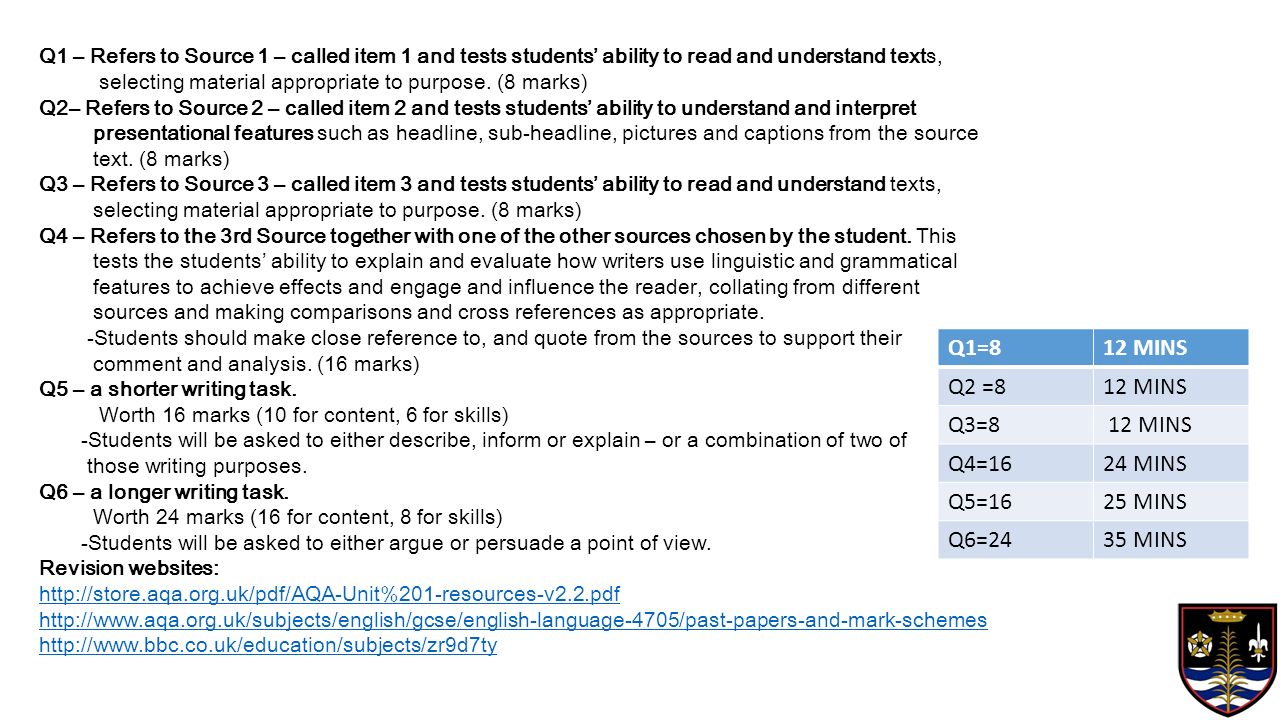Open the store.aqa.org.uk Unit 1 resources link

click(329, 595)
